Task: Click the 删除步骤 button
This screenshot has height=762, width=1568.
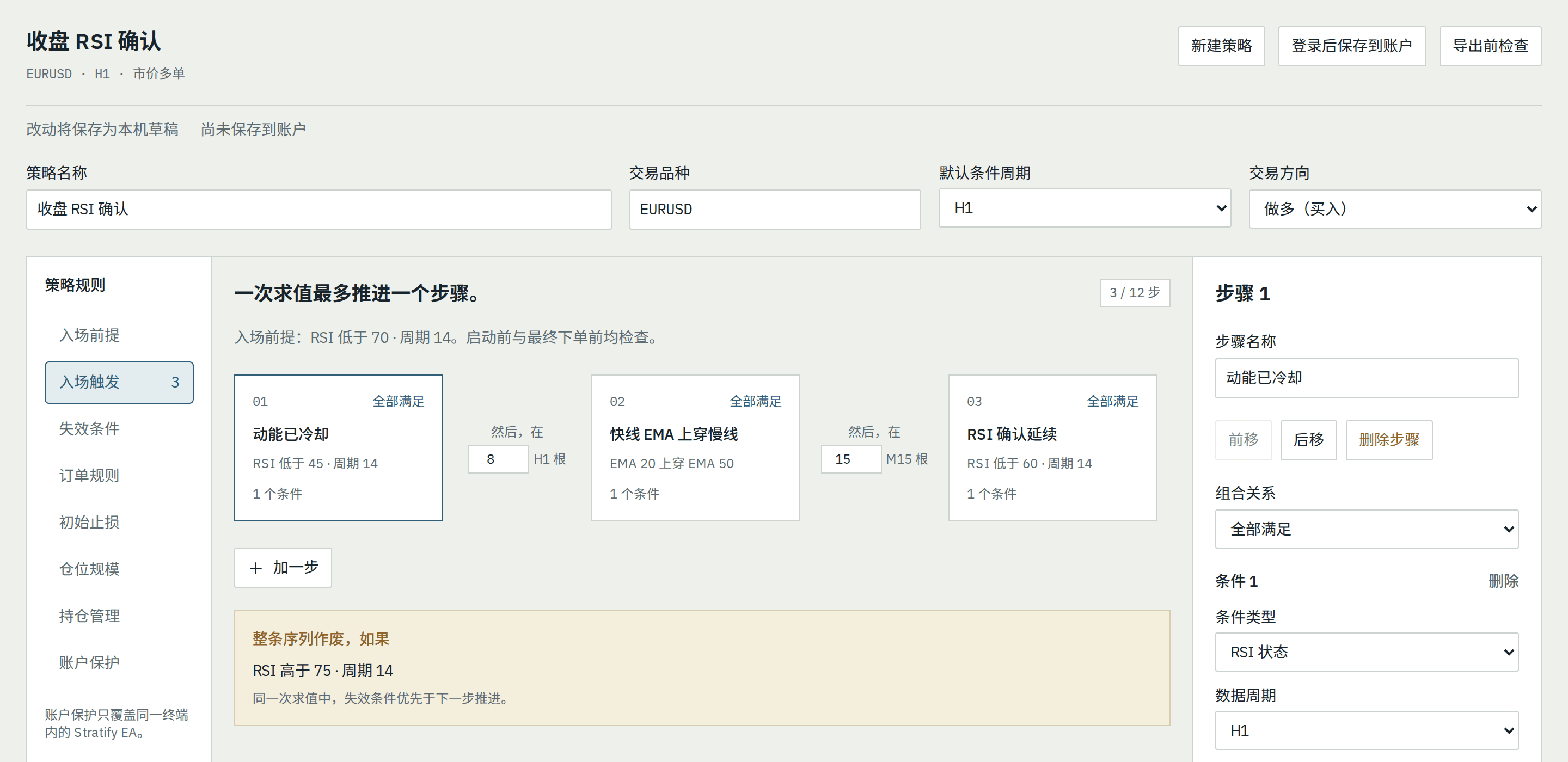Action: (1388, 440)
